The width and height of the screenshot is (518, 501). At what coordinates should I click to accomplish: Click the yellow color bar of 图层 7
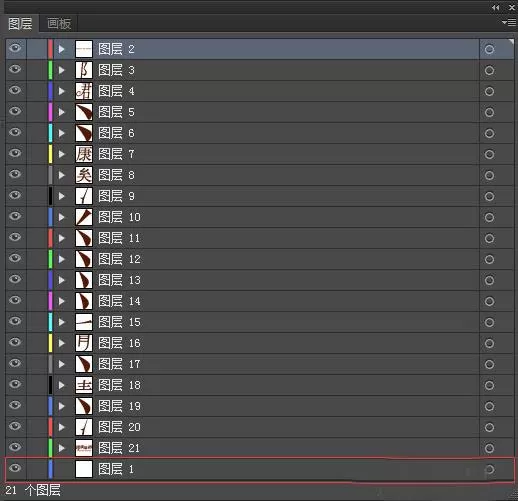tap(50, 154)
